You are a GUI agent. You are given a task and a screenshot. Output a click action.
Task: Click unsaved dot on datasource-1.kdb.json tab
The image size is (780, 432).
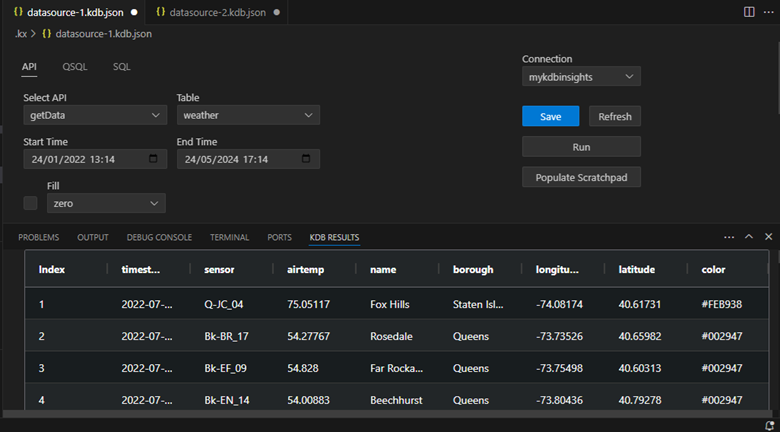click(x=134, y=12)
